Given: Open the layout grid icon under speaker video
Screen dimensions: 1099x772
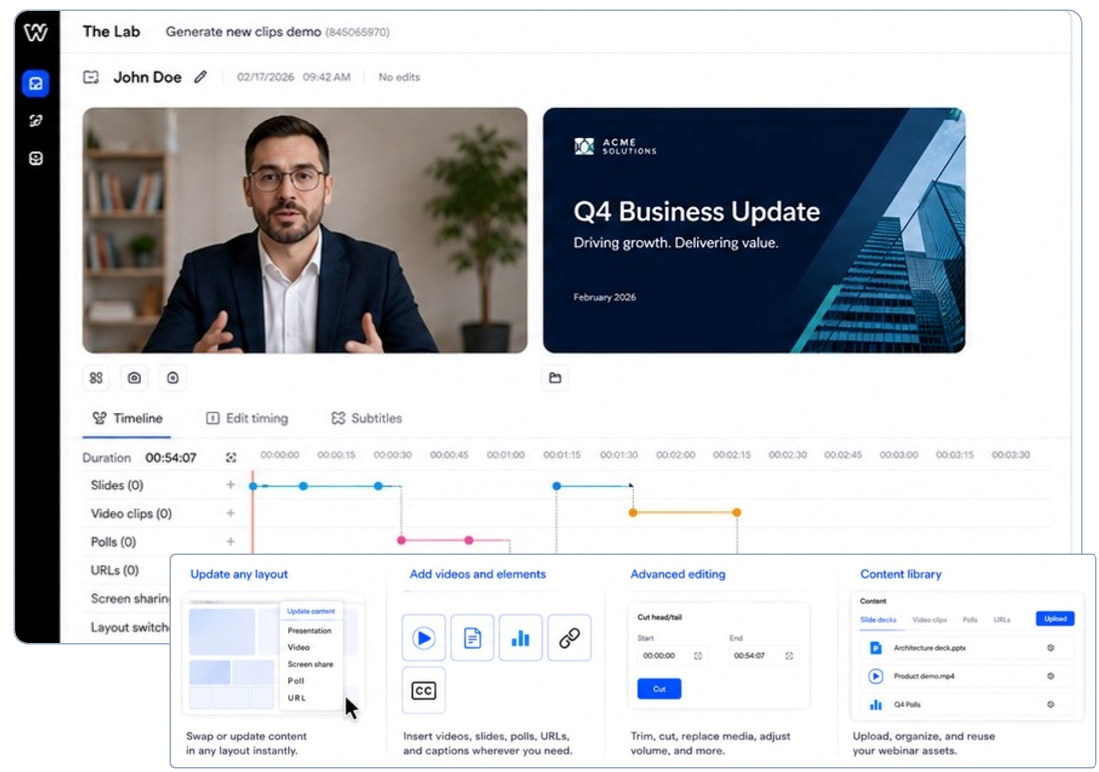Looking at the screenshot, I should [x=96, y=378].
